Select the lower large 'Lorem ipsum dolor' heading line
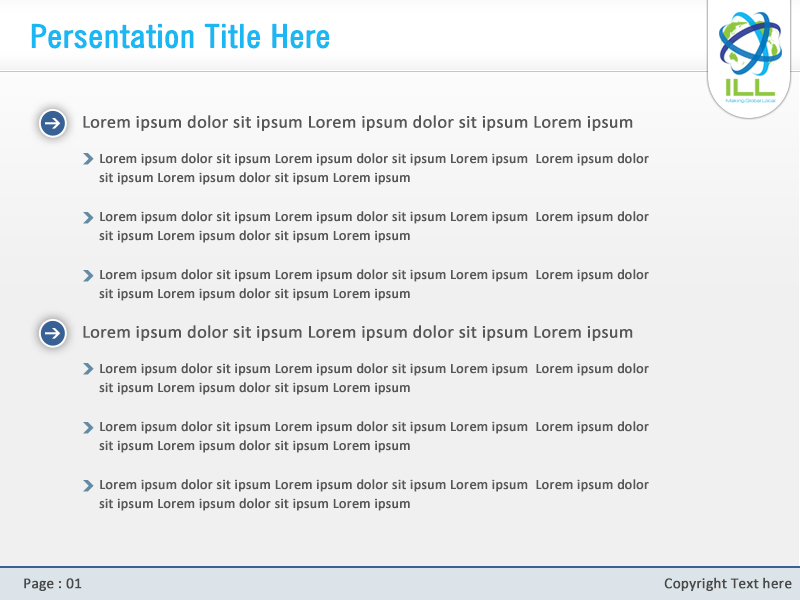Screen dimensions: 800x600 point(358,333)
